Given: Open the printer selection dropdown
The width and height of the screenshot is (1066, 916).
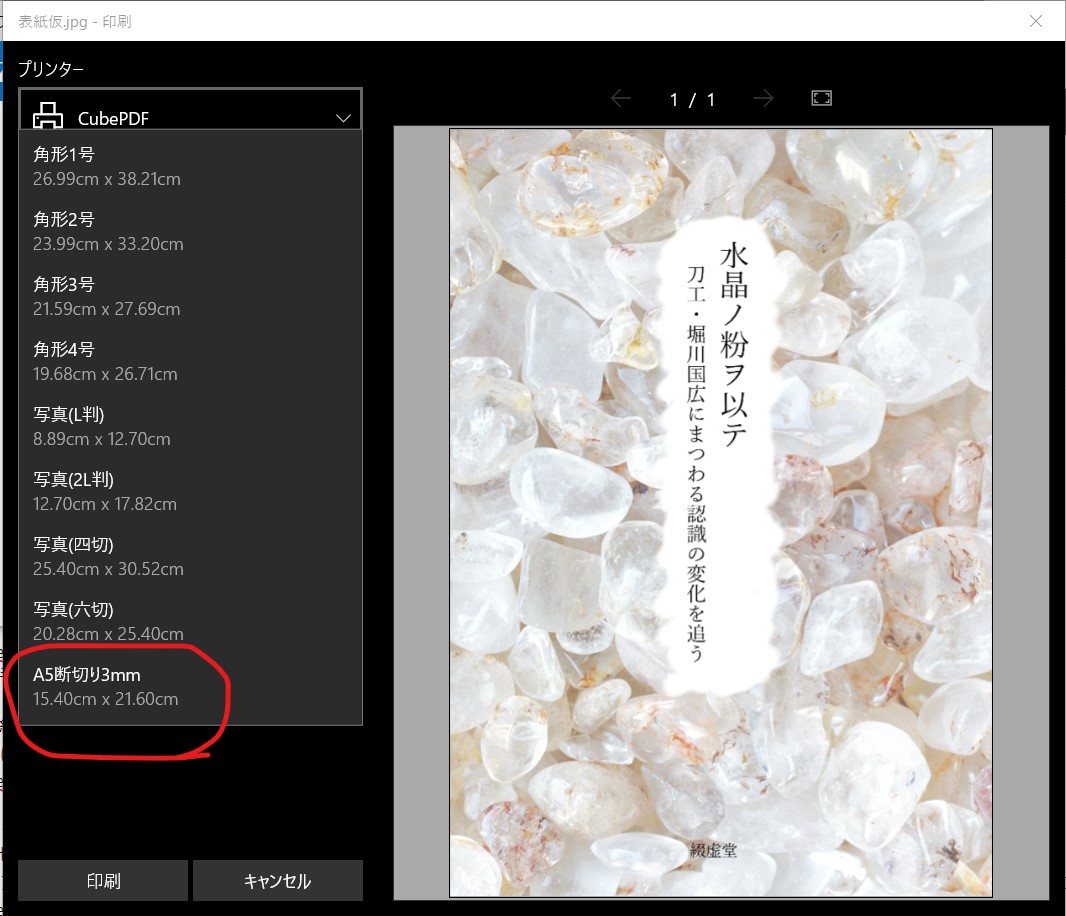Looking at the screenshot, I should tap(190, 117).
